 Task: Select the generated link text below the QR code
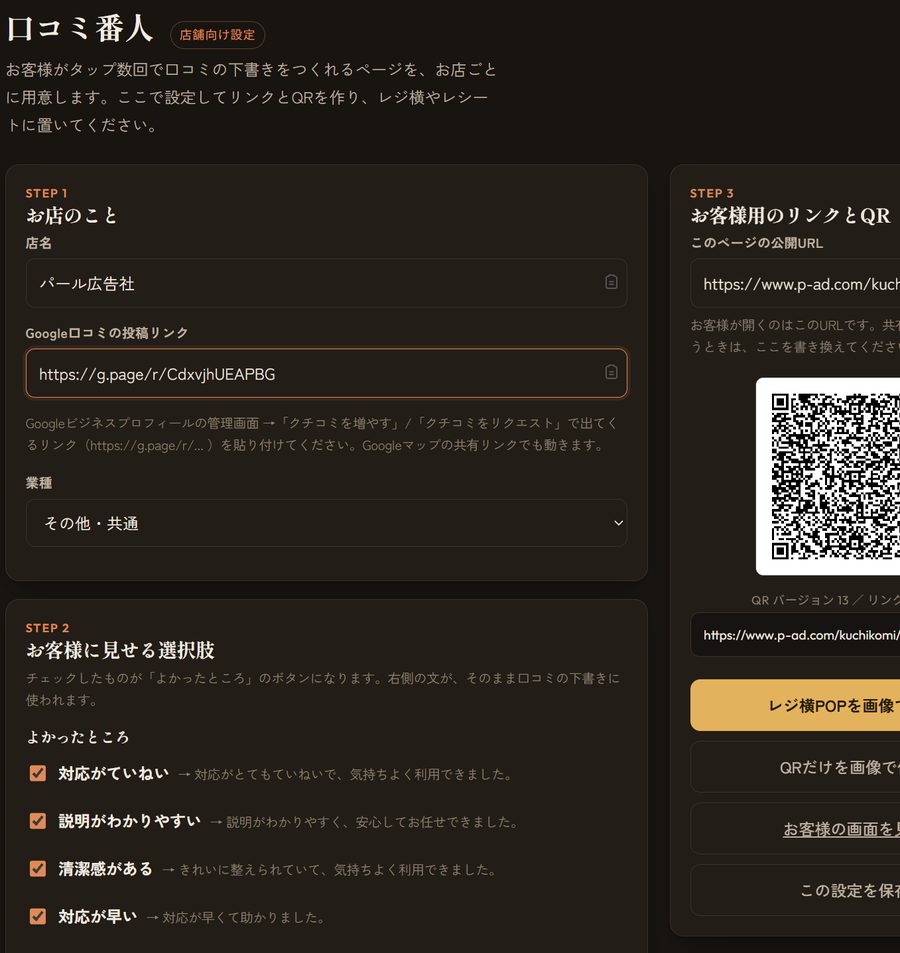click(x=795, y=635)
